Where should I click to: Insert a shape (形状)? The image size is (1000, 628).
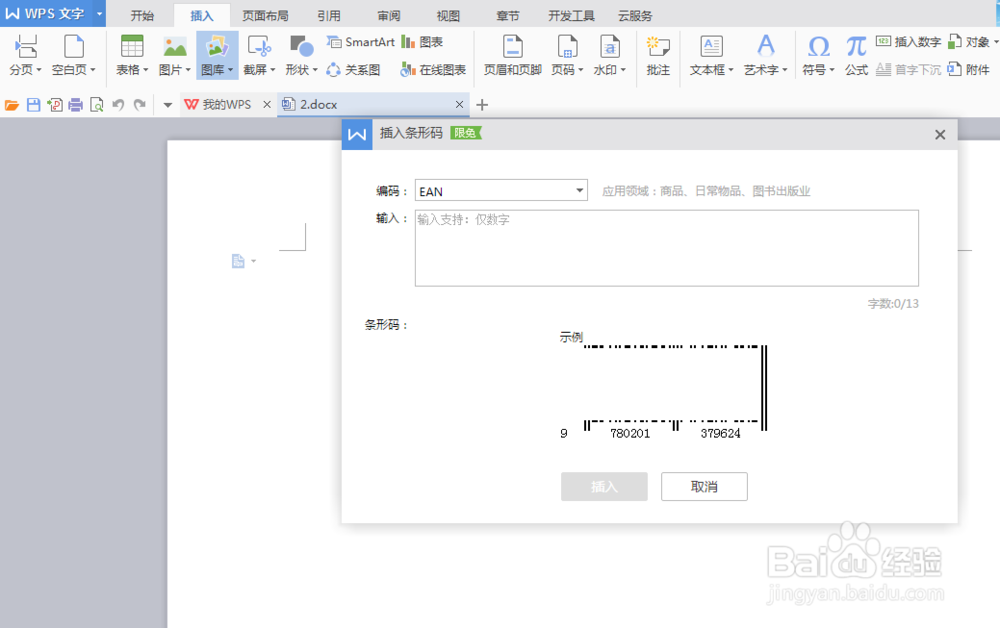click(301, 55)
